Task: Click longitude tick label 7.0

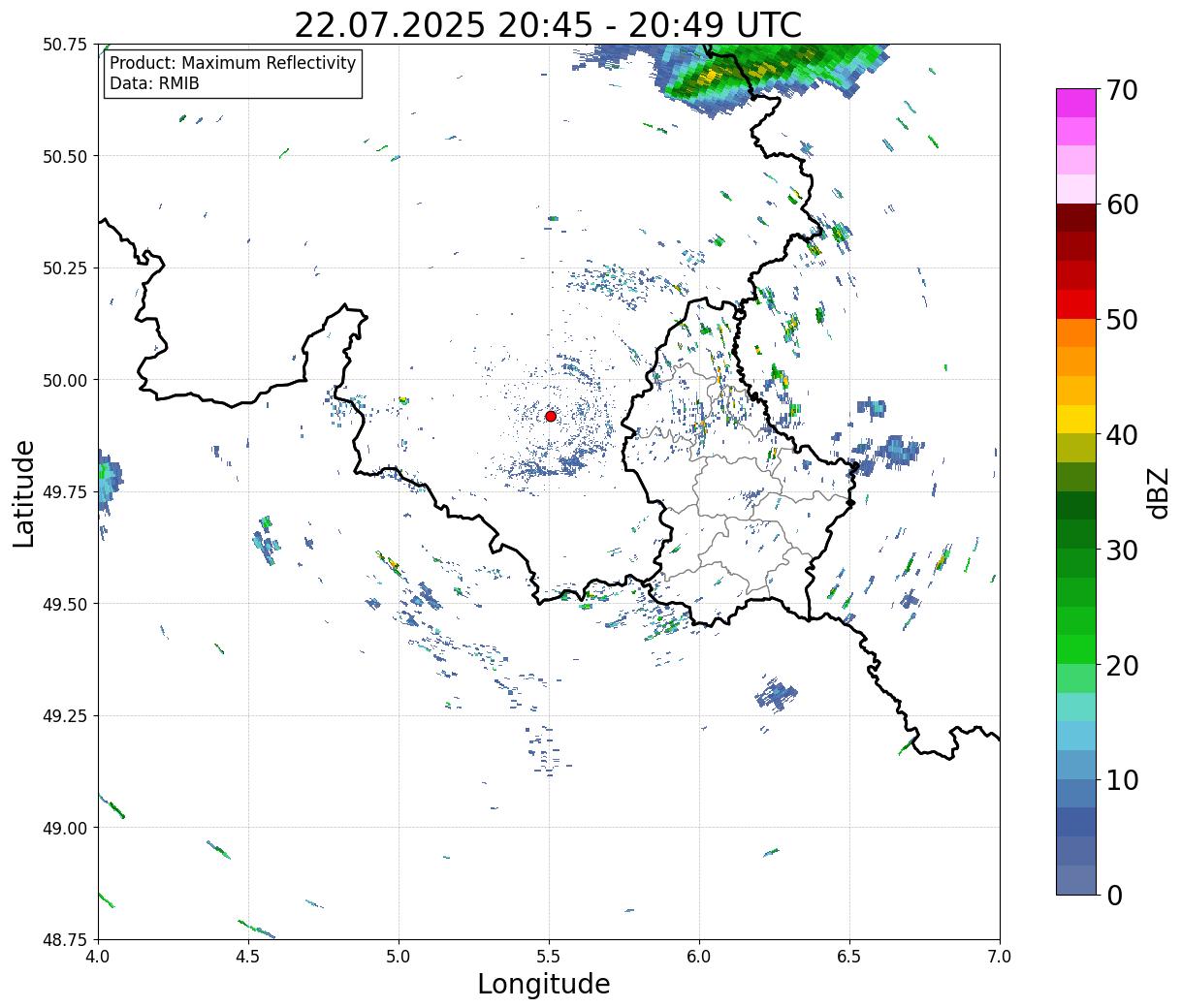Action: click(x=1000, y=956)
